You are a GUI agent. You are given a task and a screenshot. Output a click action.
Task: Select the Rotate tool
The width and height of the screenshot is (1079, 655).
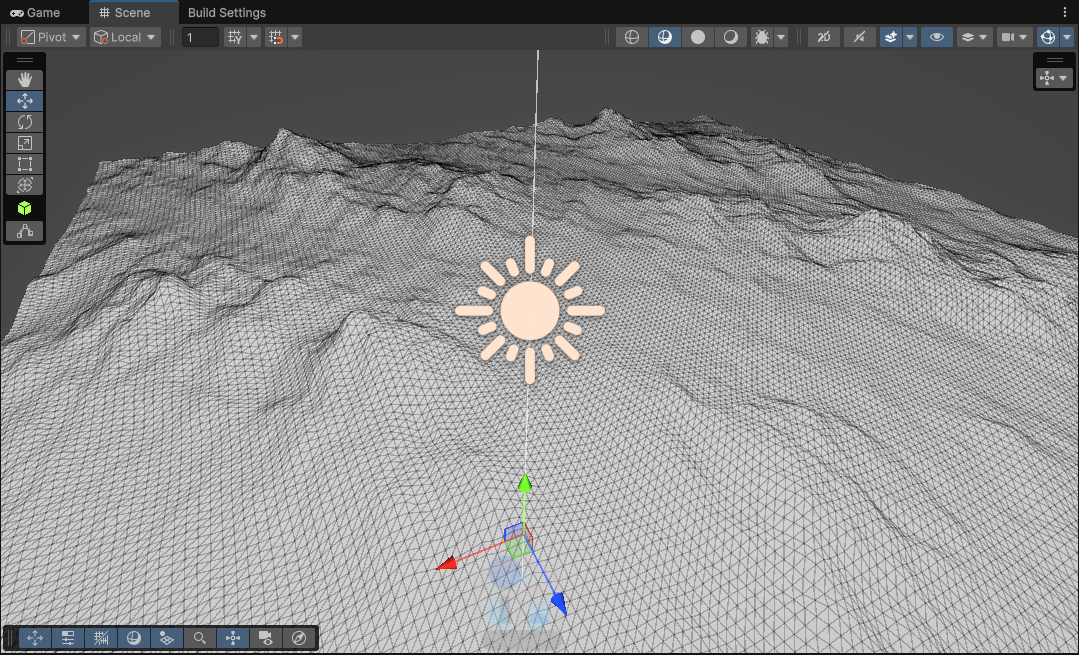[25, 122]
